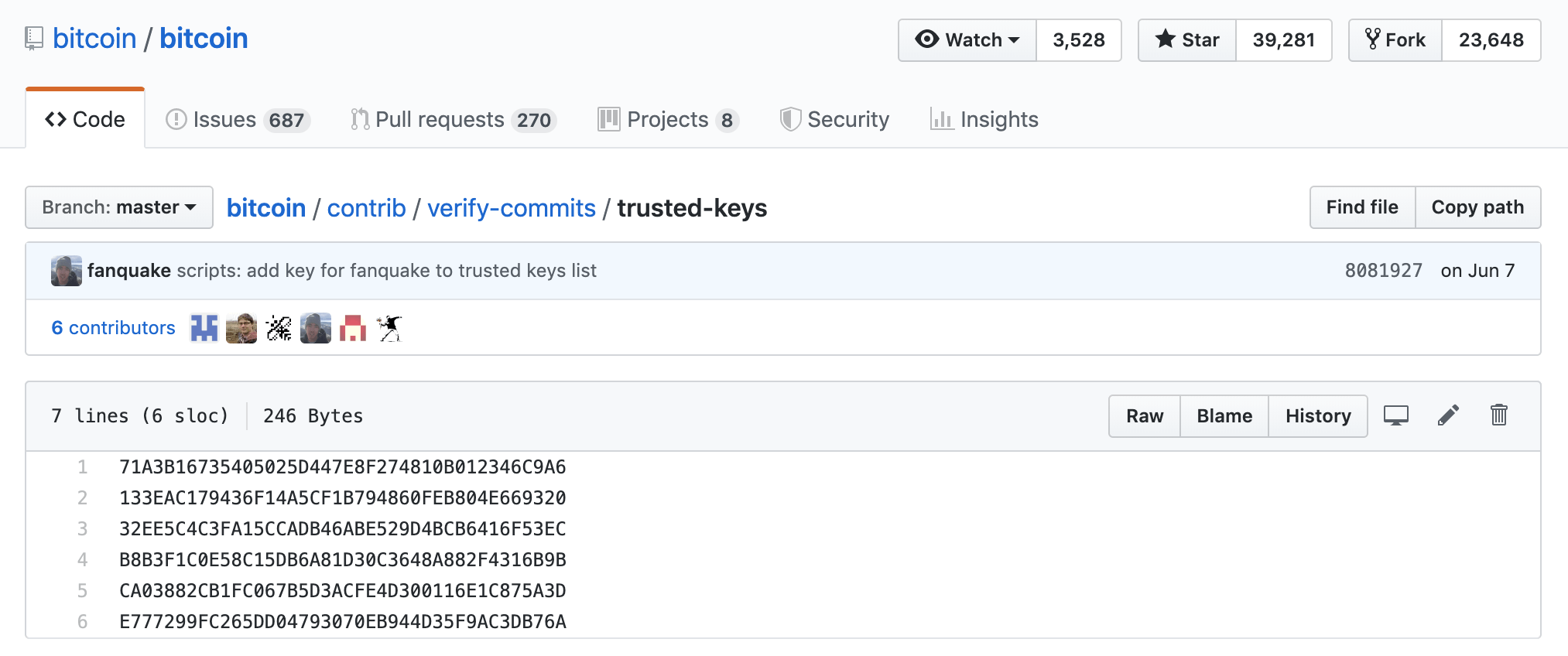Click the 'on Jun 7' commit date

1477,270
